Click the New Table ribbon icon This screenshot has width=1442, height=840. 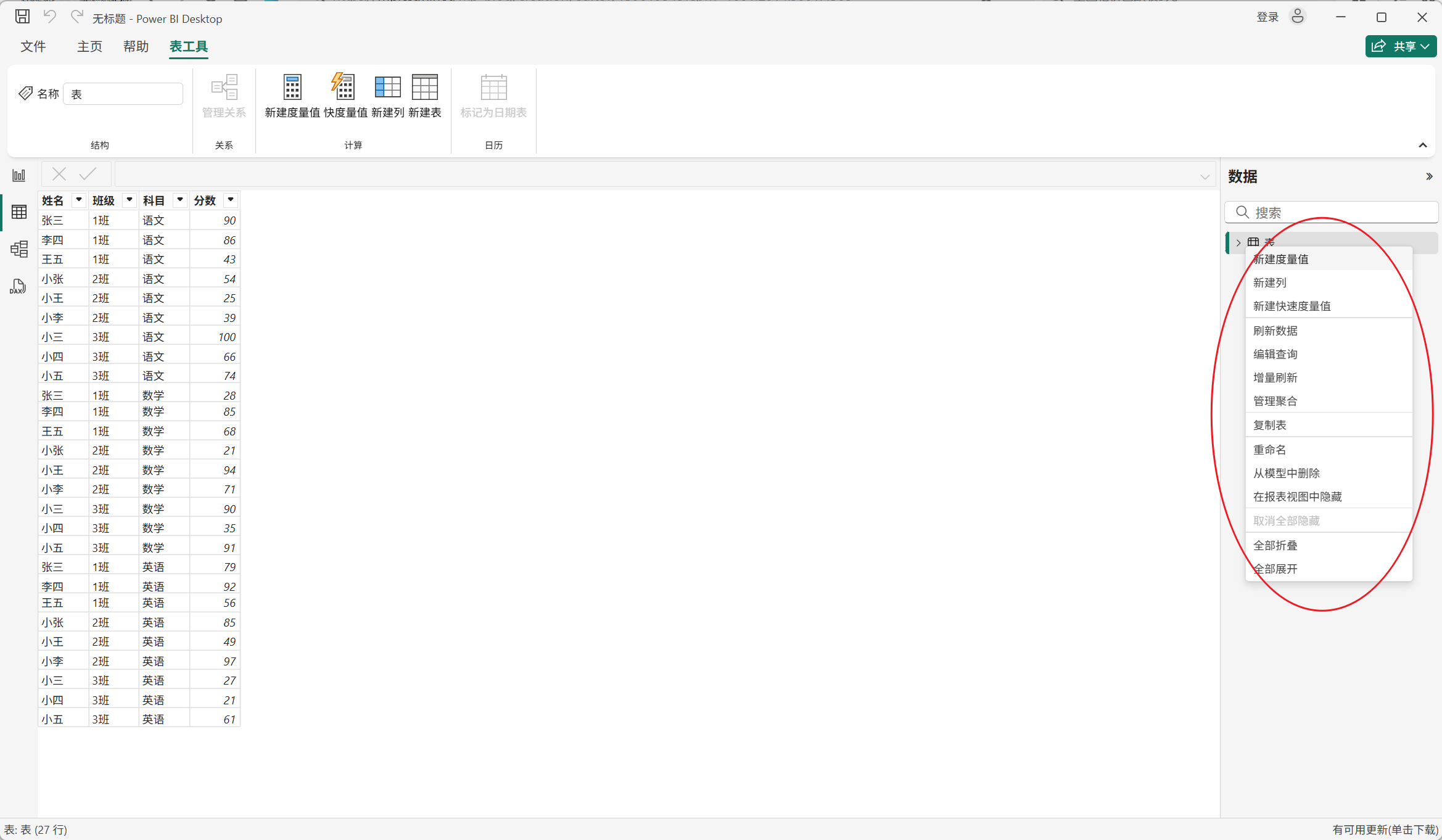click(x=424, y=88)
